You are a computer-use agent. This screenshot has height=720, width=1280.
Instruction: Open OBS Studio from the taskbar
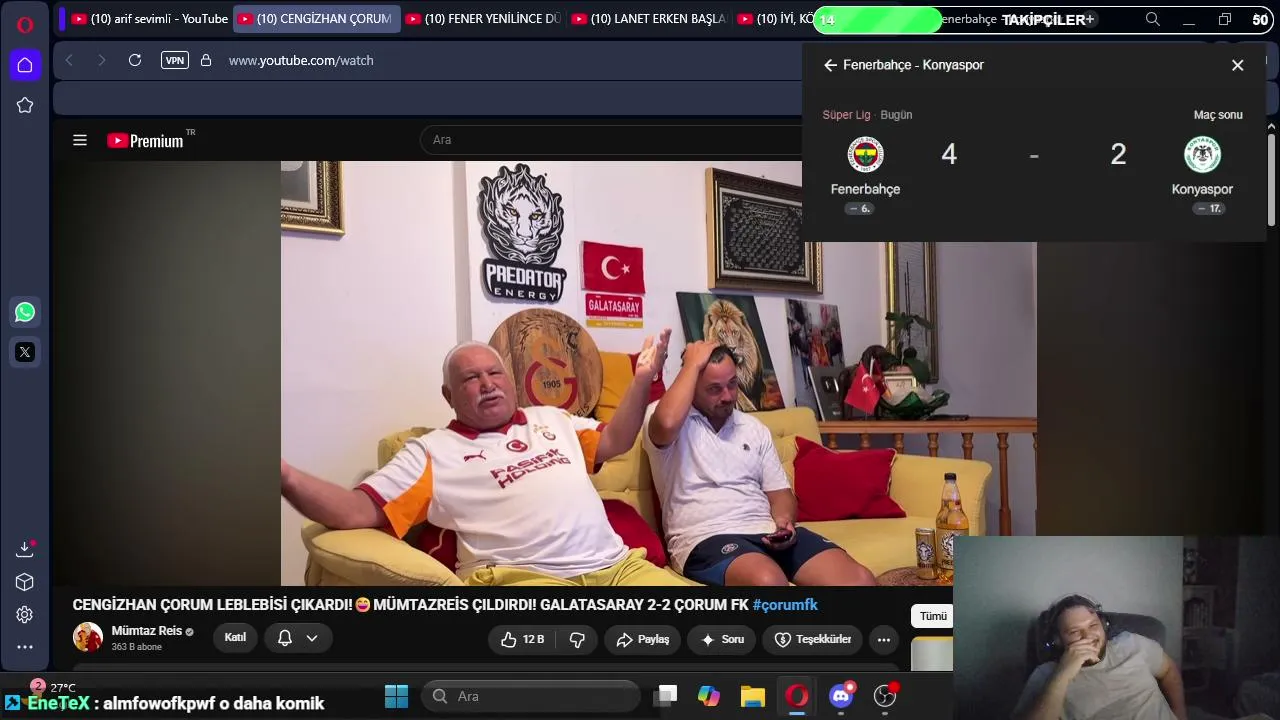[x=885, y=696]
